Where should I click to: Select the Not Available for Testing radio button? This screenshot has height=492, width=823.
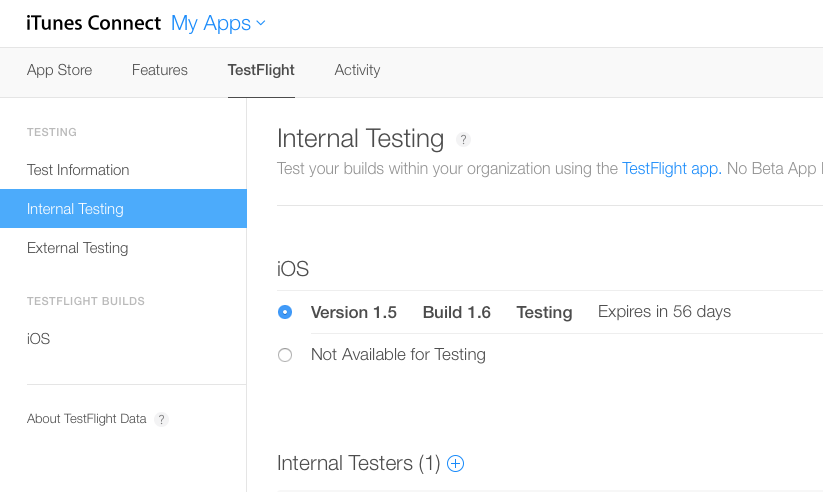tap(285, 355)
